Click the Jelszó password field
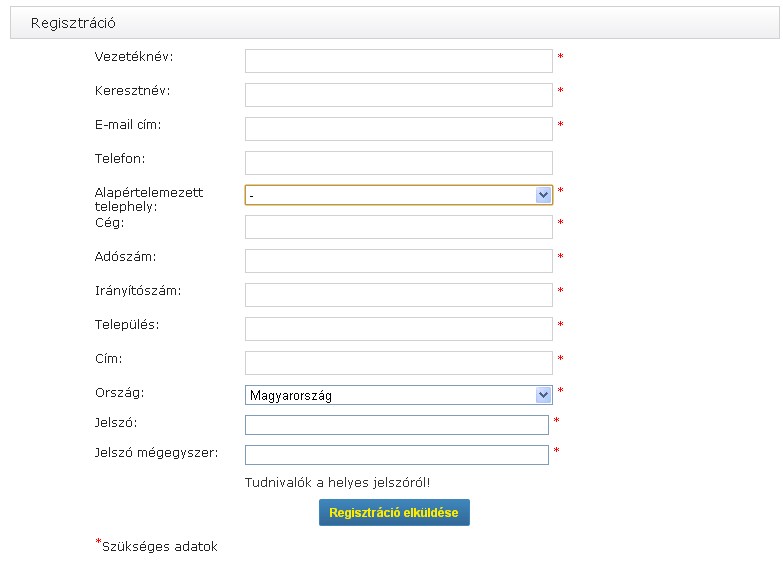783x585 pixels. 396,425
